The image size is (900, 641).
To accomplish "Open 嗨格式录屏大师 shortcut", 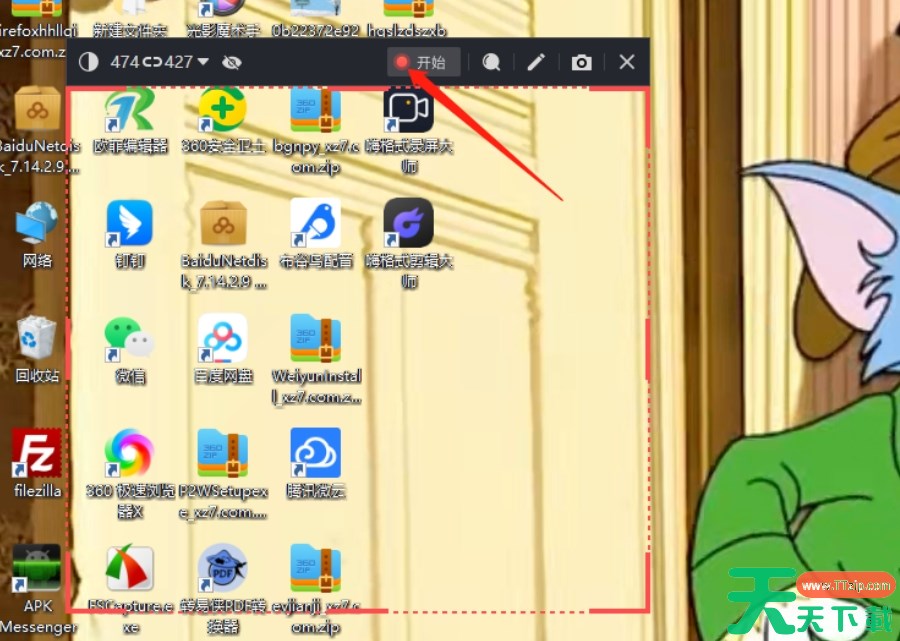I will 409,132.
